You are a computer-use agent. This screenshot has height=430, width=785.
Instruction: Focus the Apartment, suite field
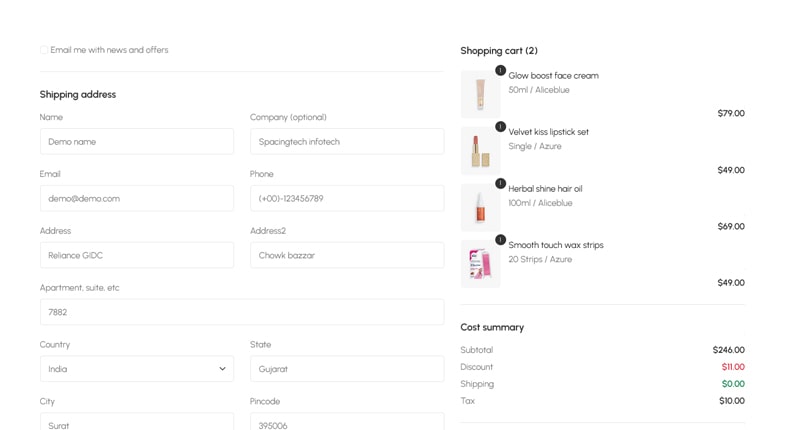(241, 312)
